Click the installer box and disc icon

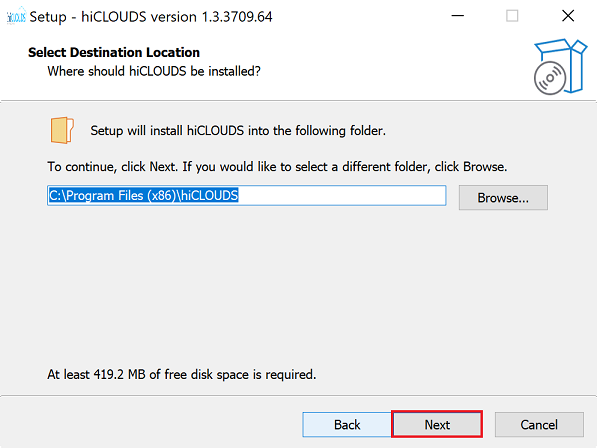(560, 67)
